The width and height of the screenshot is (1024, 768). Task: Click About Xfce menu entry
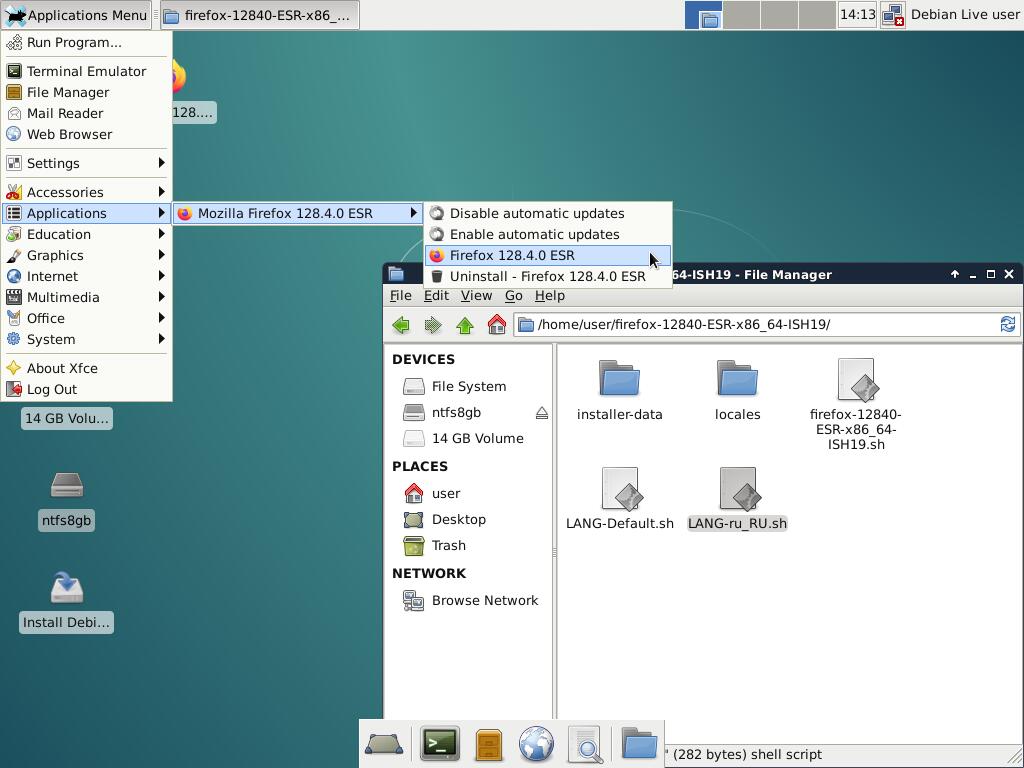coord(86,368)
